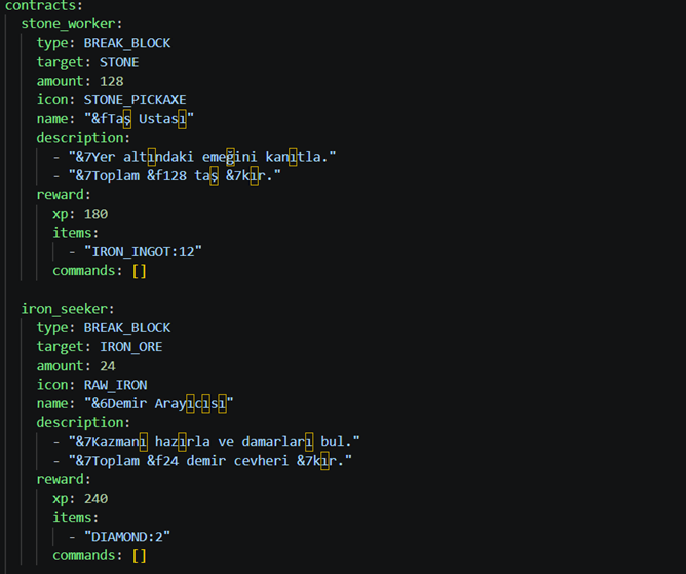Click the name string "&fTaş Ustası"
Screen dimensions: 686x574
(139, 119)
